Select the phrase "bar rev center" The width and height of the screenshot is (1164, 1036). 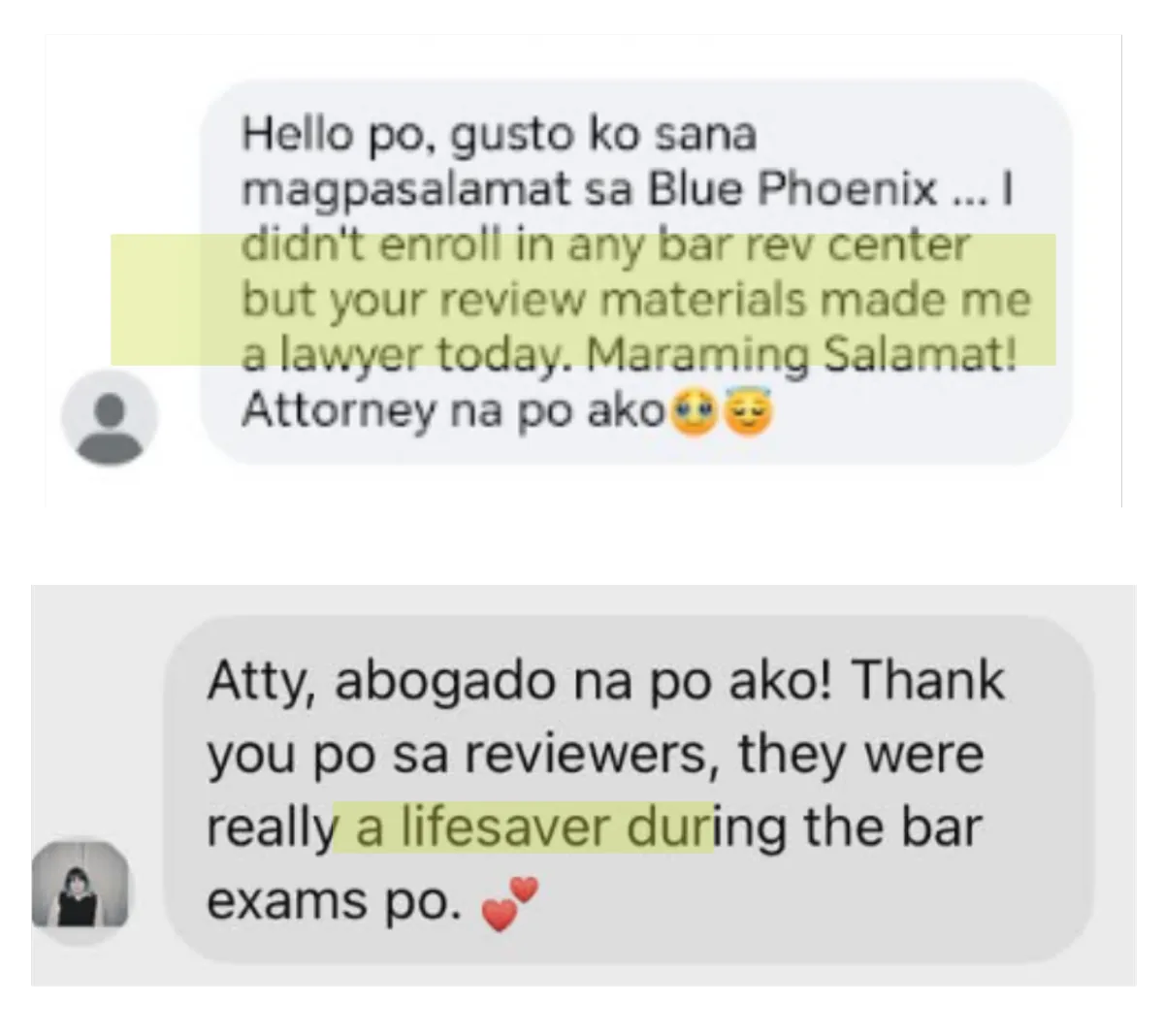[x=813, y=244]
